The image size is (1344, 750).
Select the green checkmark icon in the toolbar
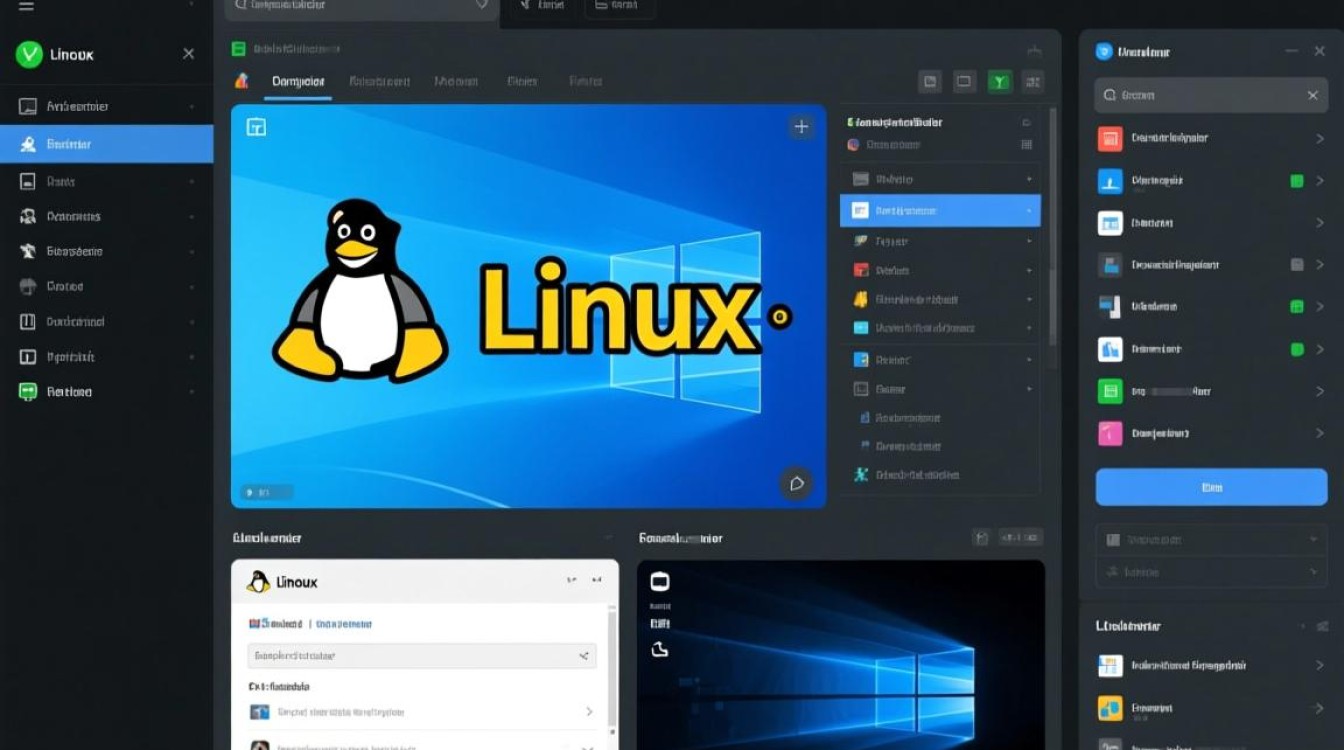(x=999, y=81)
